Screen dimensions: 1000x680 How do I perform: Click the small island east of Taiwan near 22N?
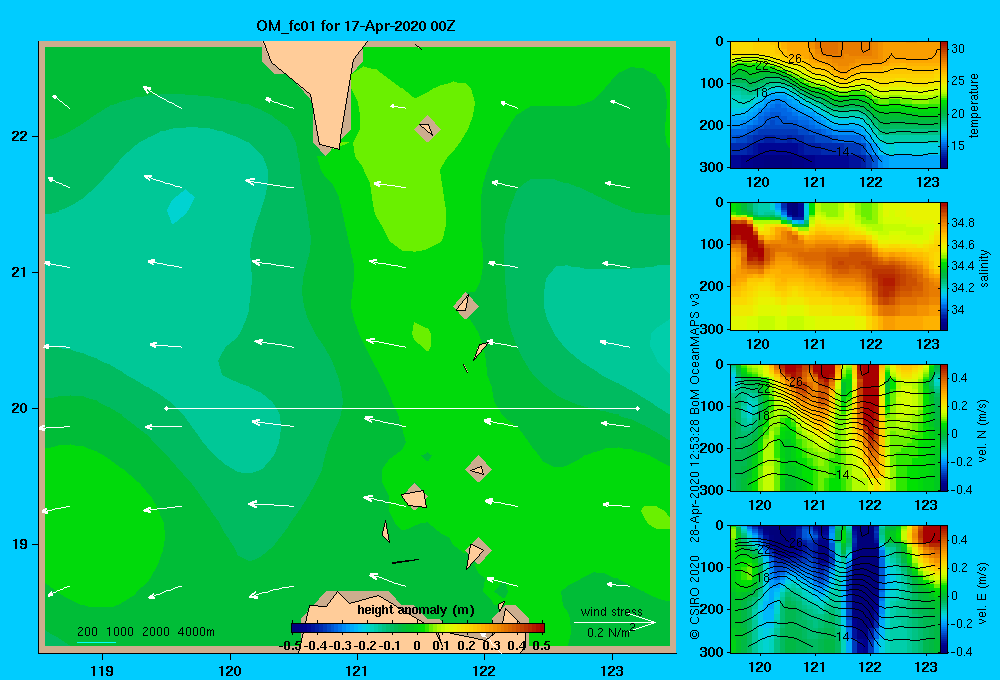tap(427, 129)
